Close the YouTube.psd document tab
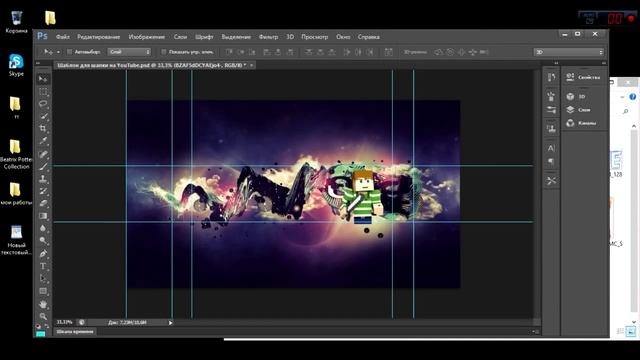This screenshot has height=360, width=640. (x=252, y=65)
